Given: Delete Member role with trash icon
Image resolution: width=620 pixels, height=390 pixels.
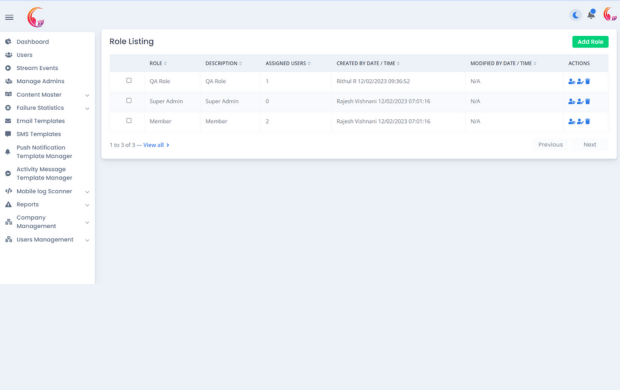Looking at the screenshot, I should tap(588, 121).
